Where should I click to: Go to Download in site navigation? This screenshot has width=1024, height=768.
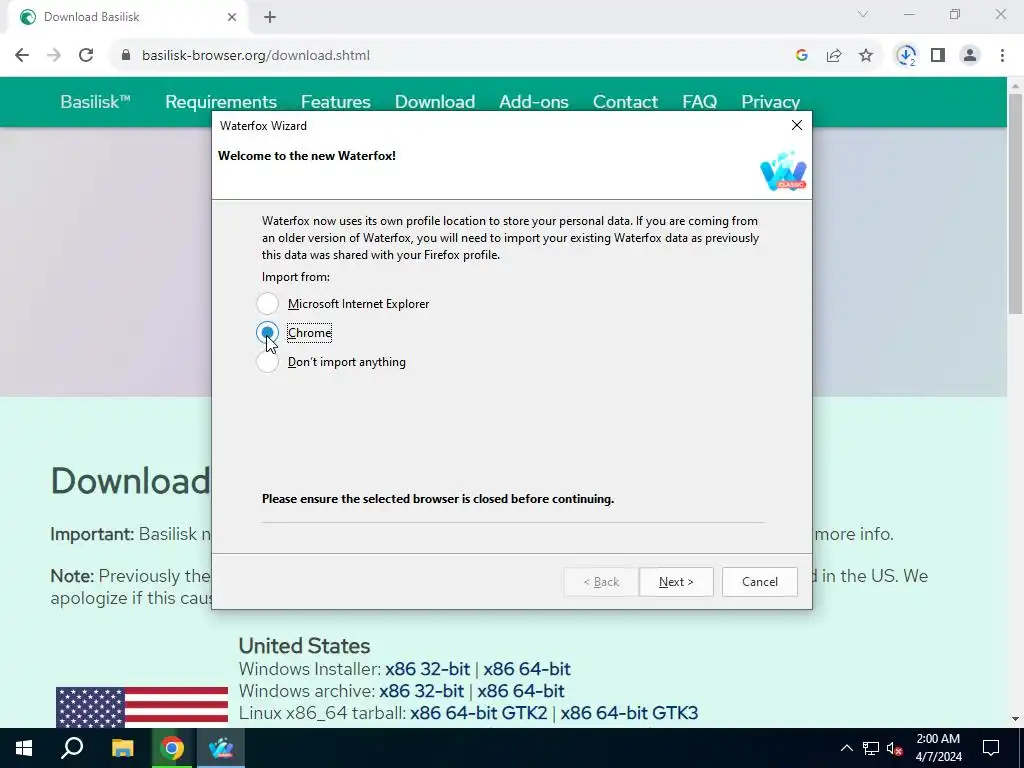(435, 102)
